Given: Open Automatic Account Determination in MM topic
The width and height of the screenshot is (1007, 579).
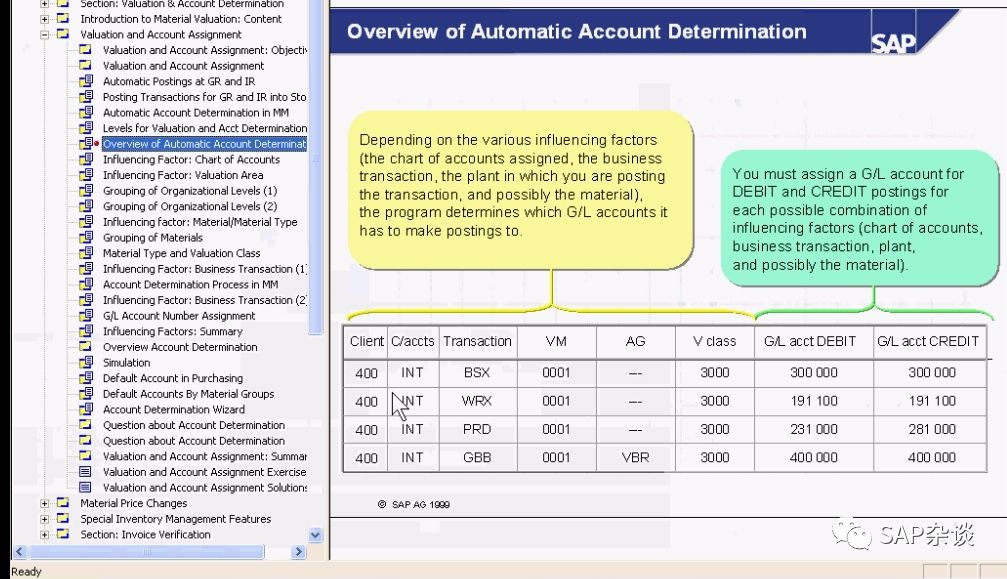Looking at the screenshot, I should tap(195, 112).
